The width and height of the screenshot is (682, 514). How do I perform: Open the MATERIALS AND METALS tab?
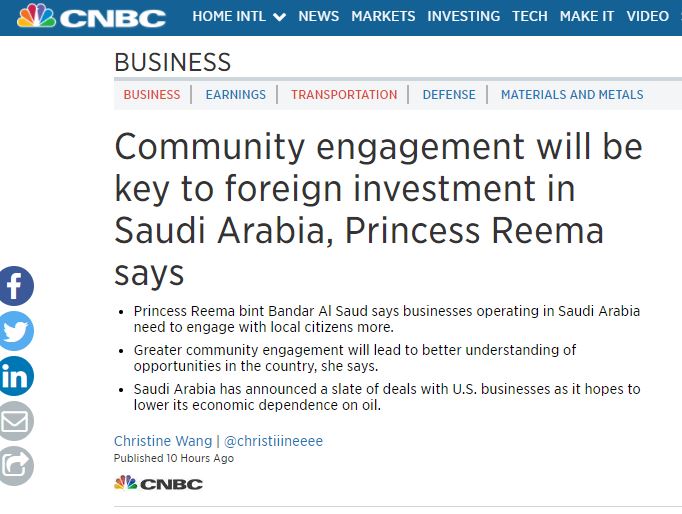572,94
